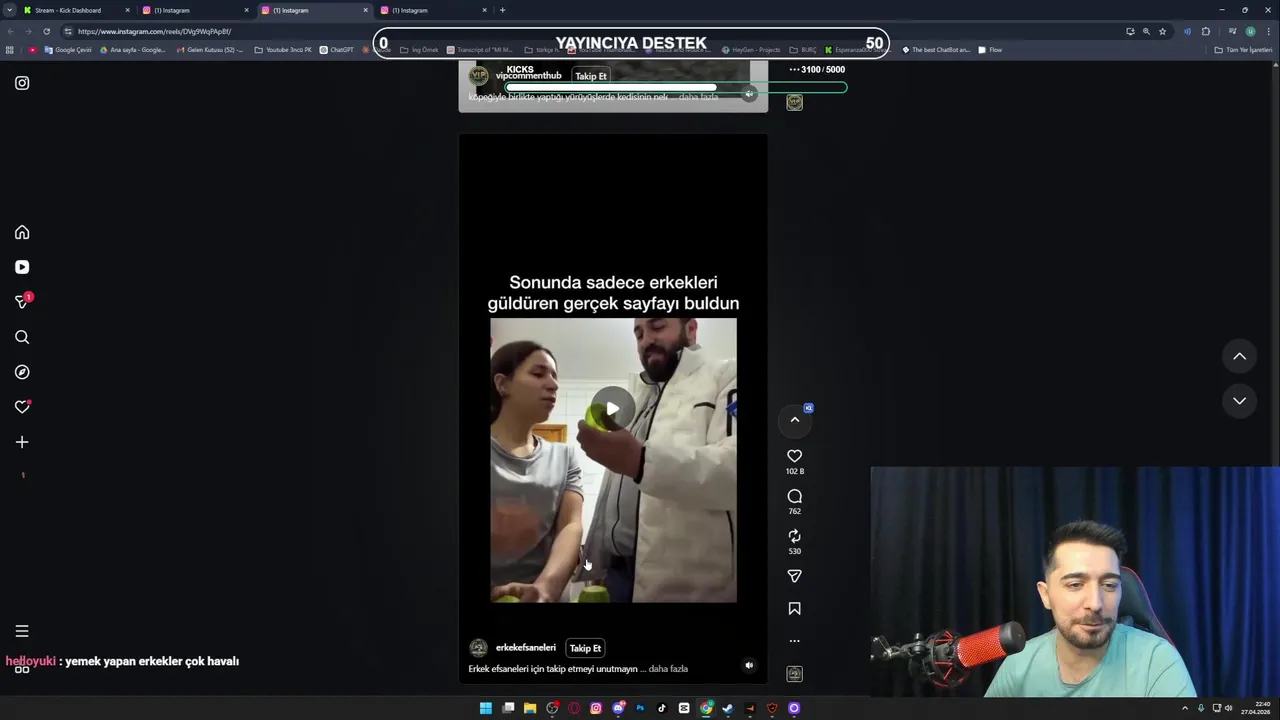
Task: Go to previous reel with up arrow
Action: 1239,356
